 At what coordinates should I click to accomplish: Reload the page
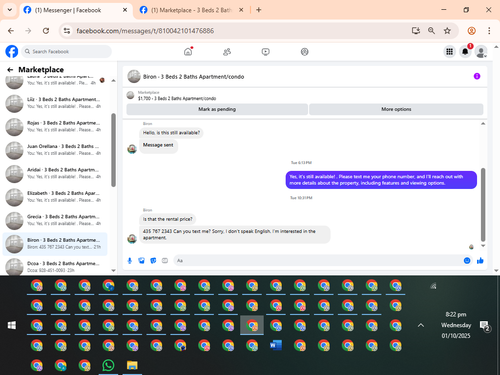tap(46, 31)
